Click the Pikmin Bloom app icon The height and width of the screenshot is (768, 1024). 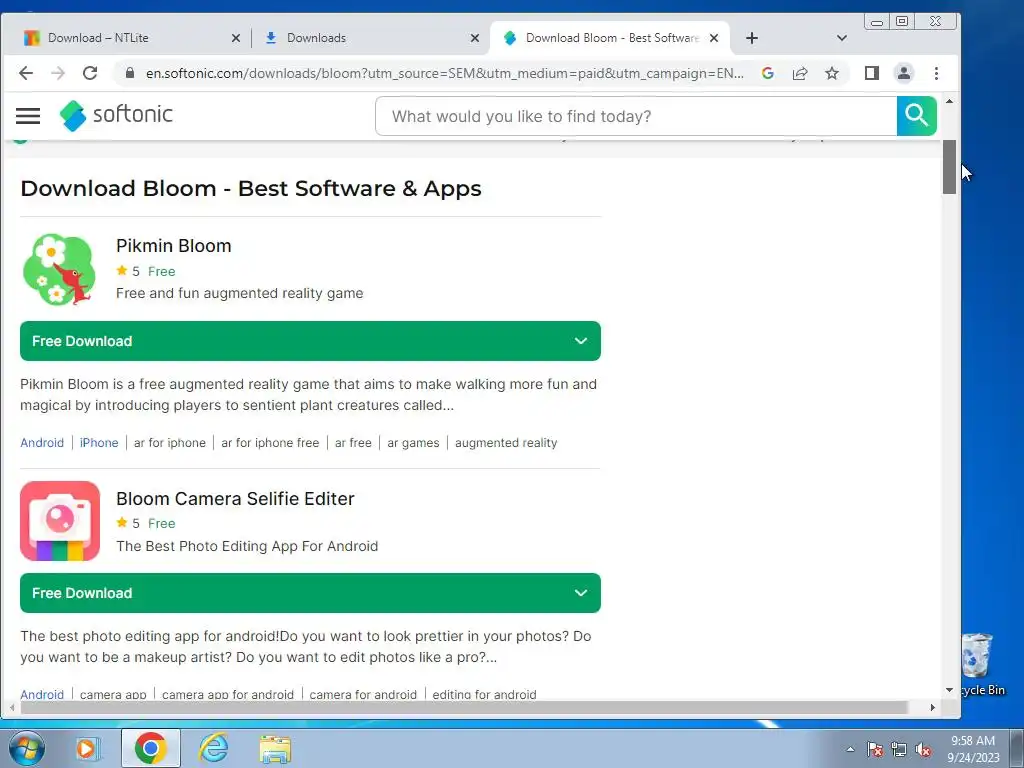(59, 270)
